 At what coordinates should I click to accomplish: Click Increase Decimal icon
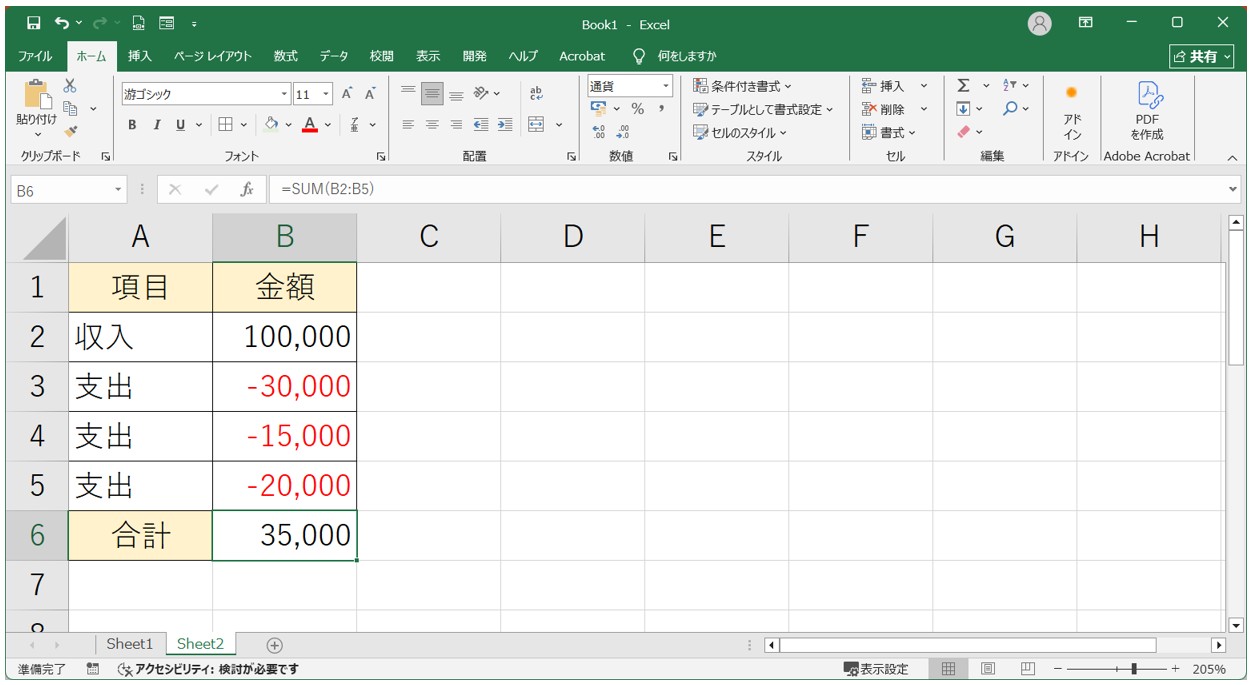pyautogui.click(x=599, y=131)
